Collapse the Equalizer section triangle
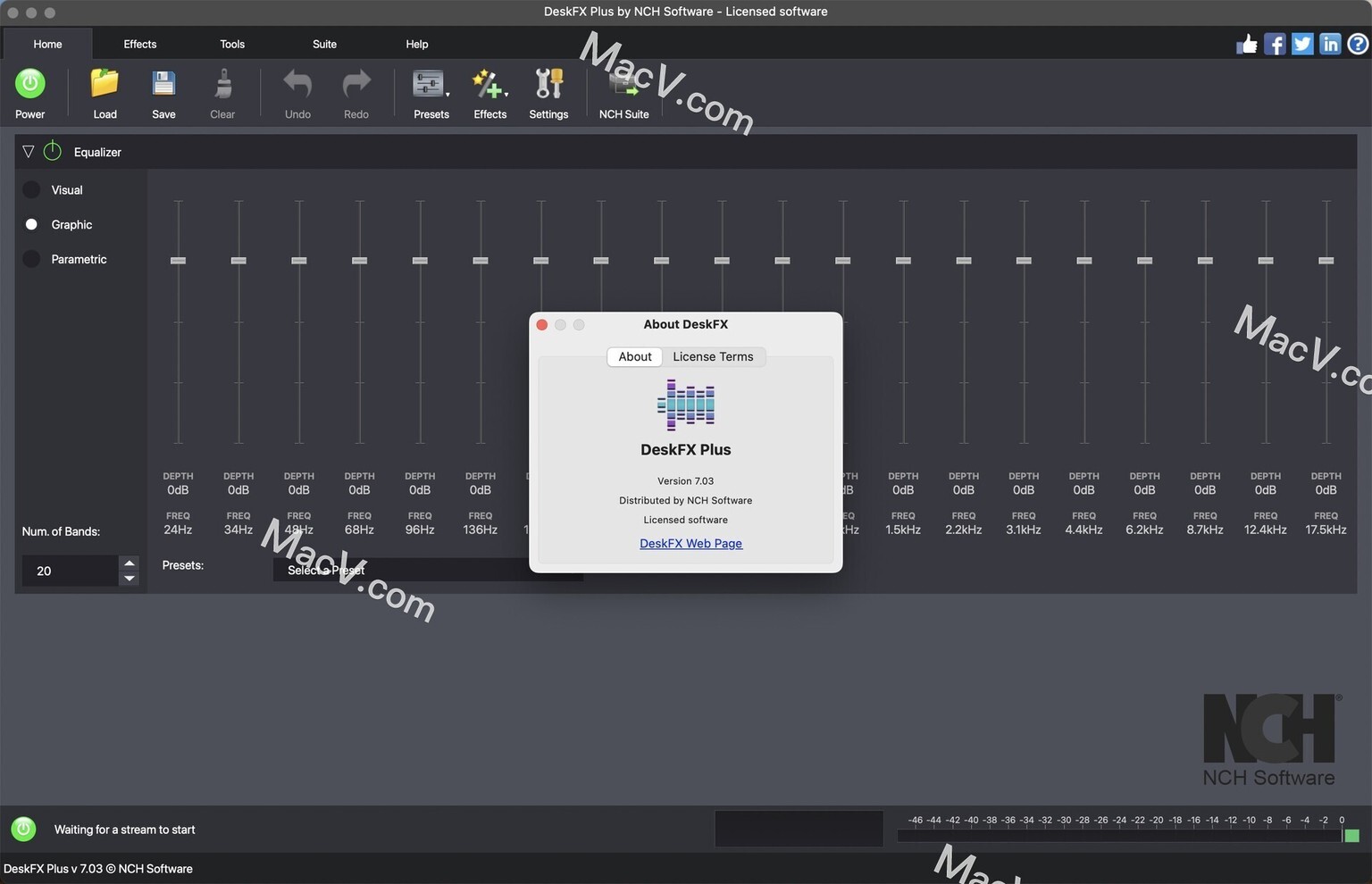Viewport: 1372px width, 884px height. pyautogui.click(x=28, y=151)
